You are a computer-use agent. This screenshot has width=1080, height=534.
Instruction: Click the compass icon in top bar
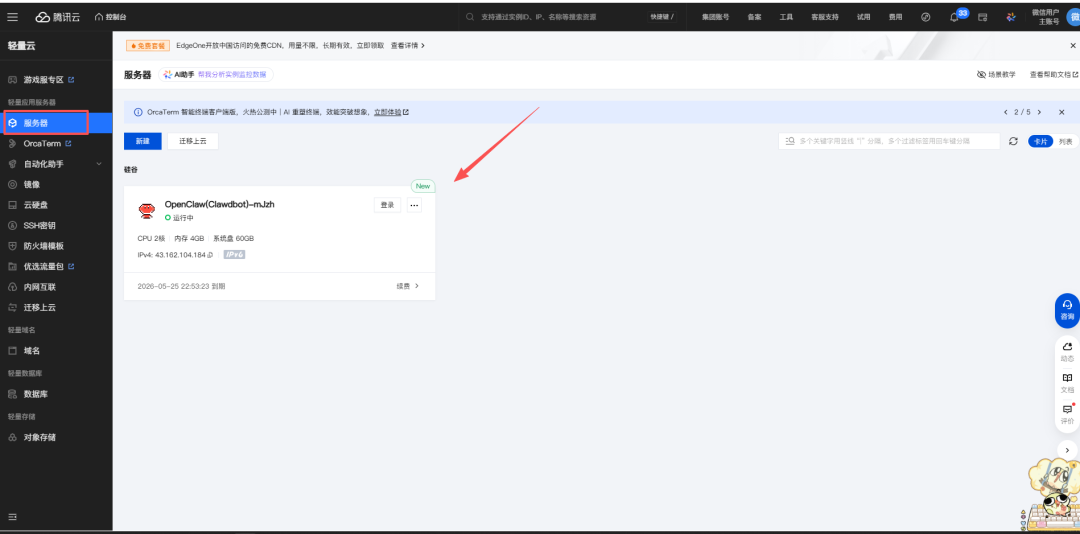tap(926, 17)
